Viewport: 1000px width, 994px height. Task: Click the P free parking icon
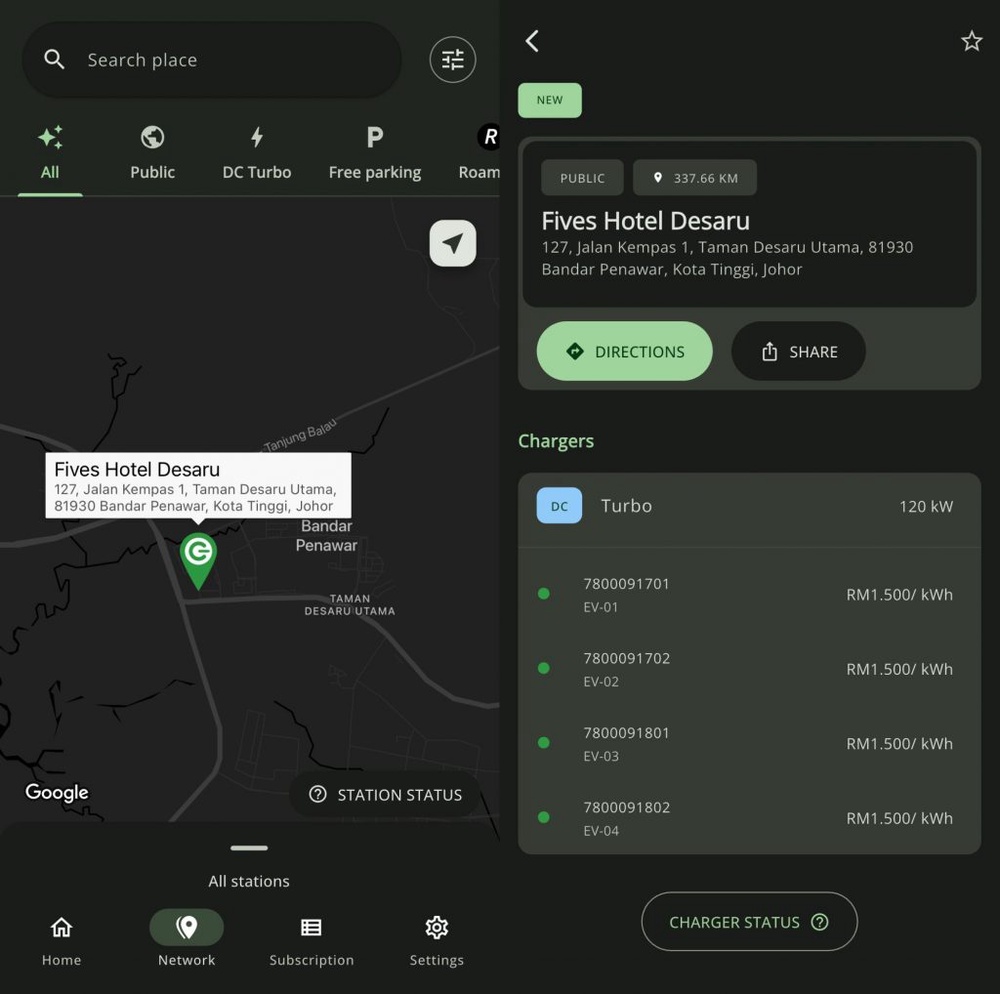(375, 136)
